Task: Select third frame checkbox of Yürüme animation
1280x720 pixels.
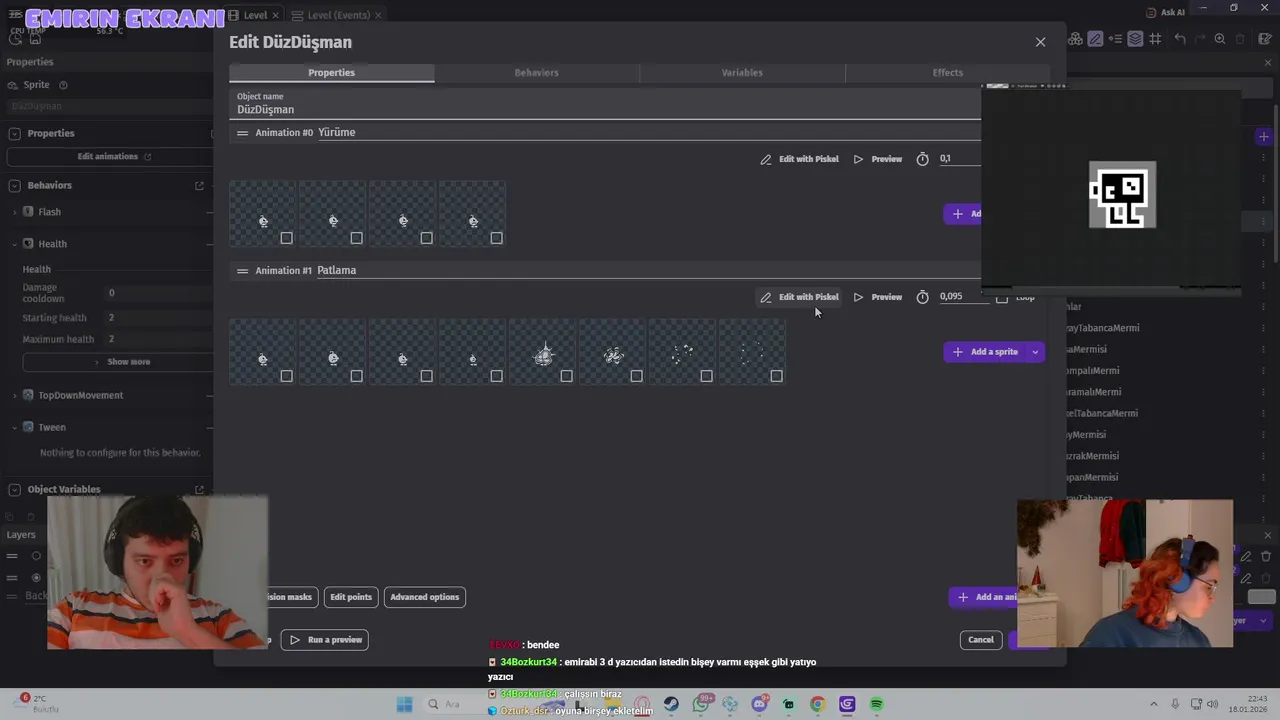Action: (x=427, y=238)
